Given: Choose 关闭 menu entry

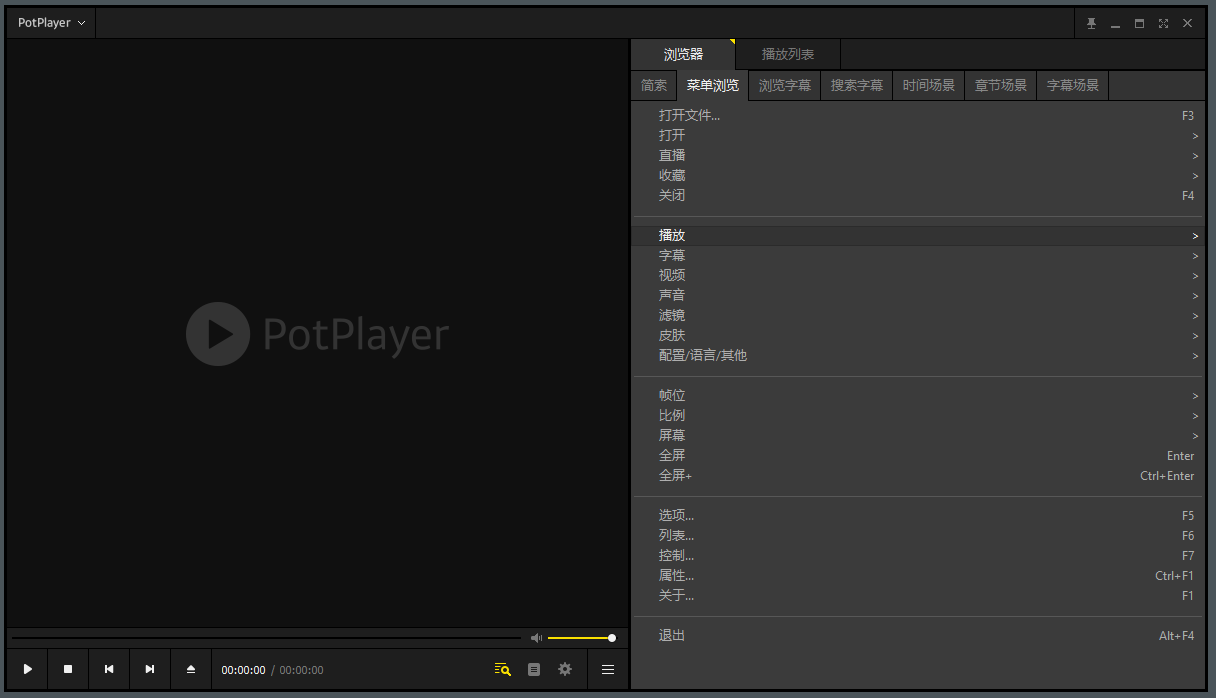Looking at the screenshot, I should [x=917, y=196].
